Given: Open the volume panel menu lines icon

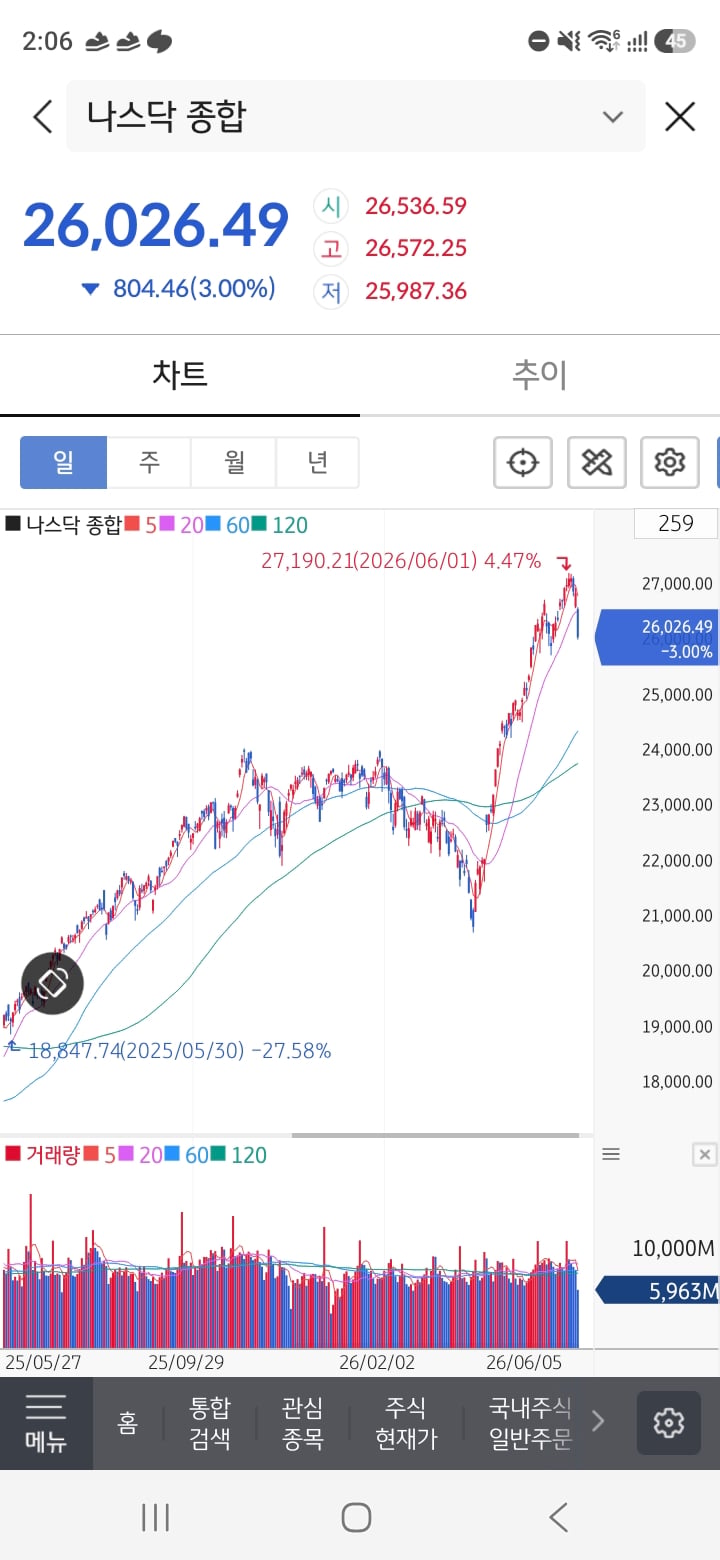Looking at the screenshot, I should coord(611,1154).
